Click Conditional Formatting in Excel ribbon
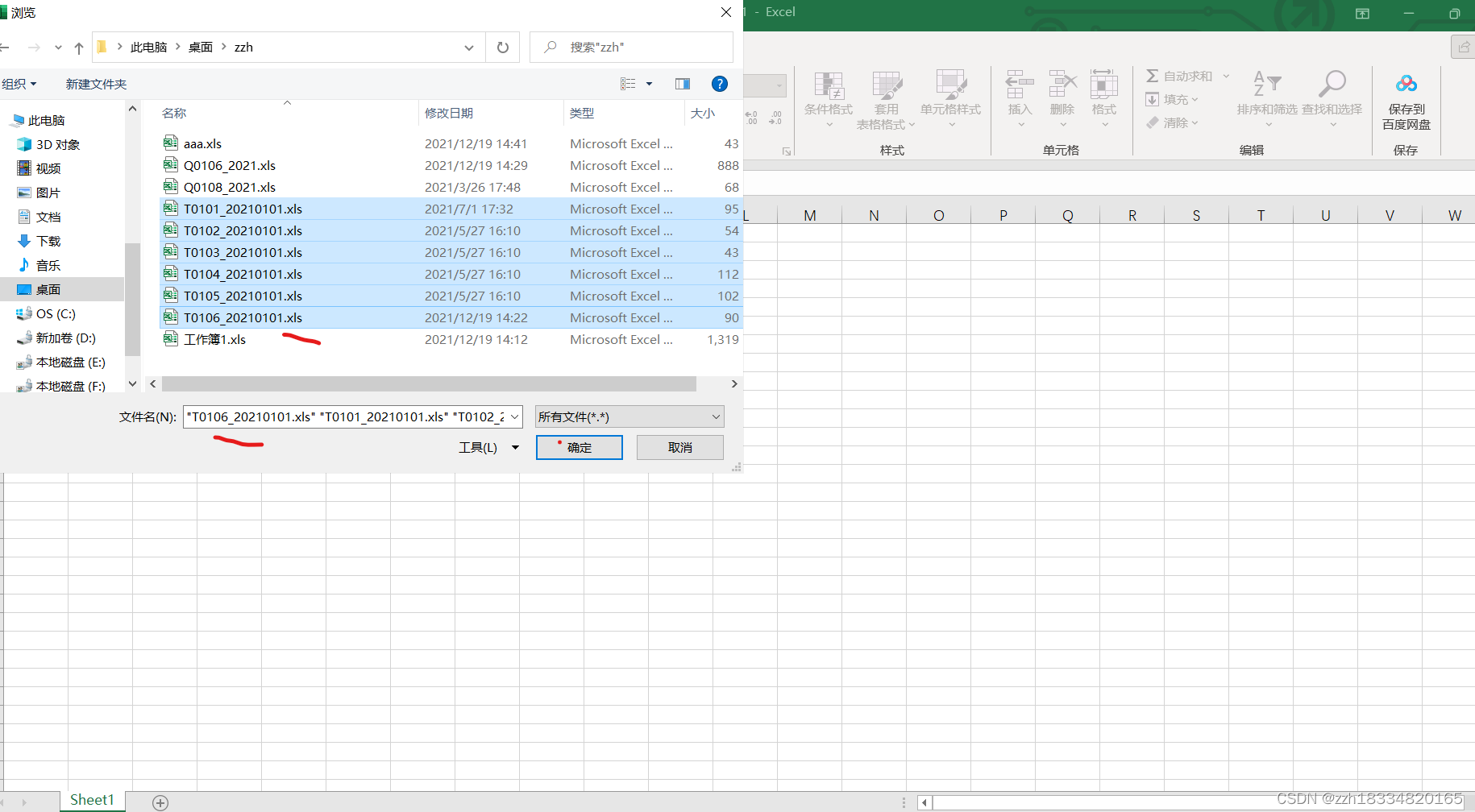The image size is (1475, 812). click(829, 100)
